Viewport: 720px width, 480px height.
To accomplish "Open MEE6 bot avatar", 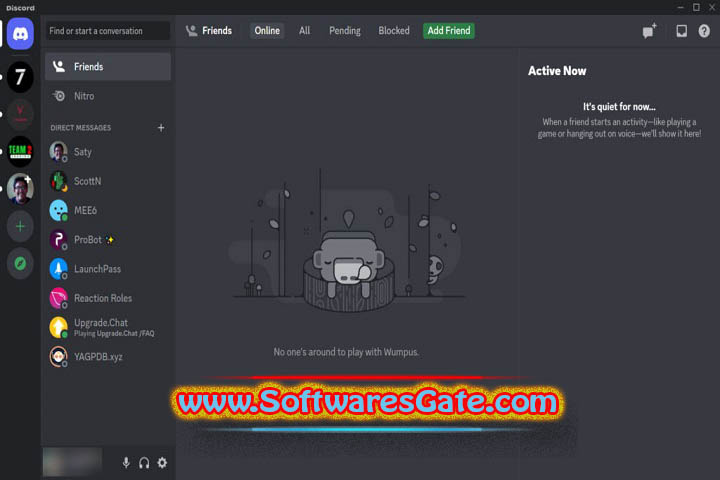I will [x=58, y=210].
